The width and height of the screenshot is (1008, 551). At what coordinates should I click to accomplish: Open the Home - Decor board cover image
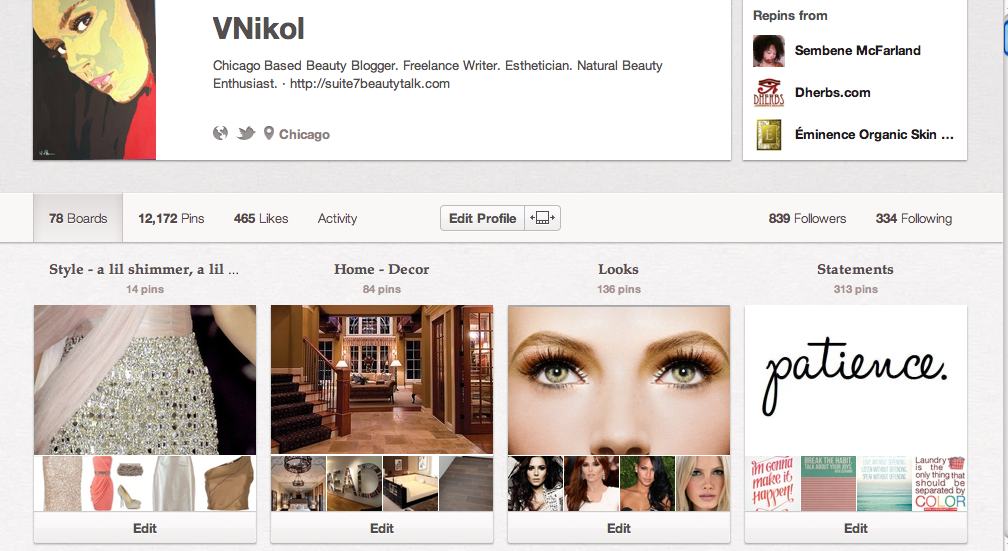382,380
